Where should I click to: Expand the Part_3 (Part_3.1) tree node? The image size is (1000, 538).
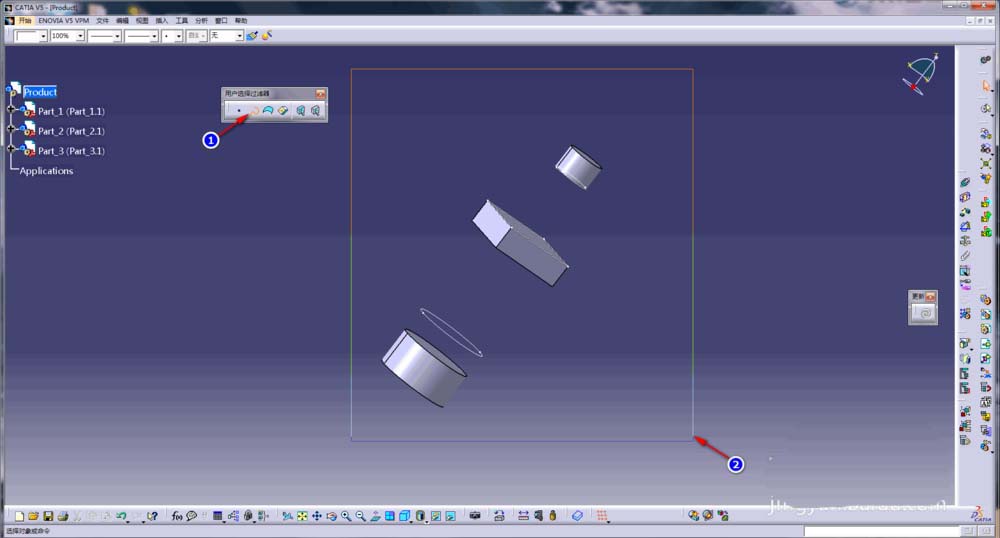[x=11, y=149]
